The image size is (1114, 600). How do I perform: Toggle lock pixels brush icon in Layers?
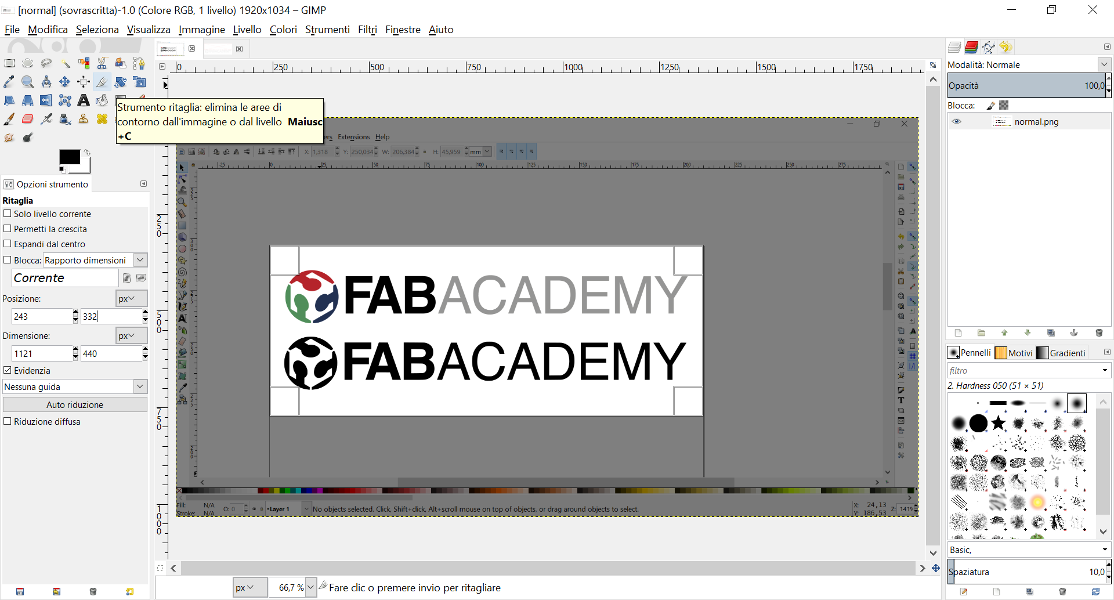[990, 105]
